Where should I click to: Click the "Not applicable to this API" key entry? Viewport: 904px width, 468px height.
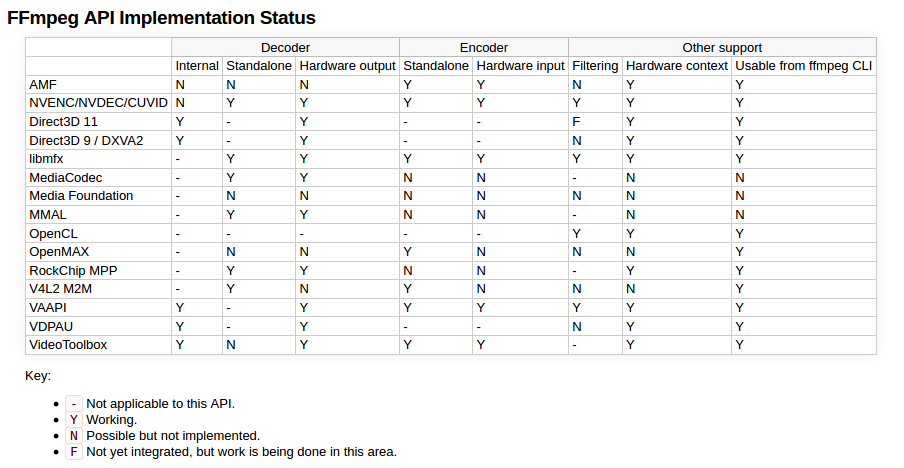(160, 404)
